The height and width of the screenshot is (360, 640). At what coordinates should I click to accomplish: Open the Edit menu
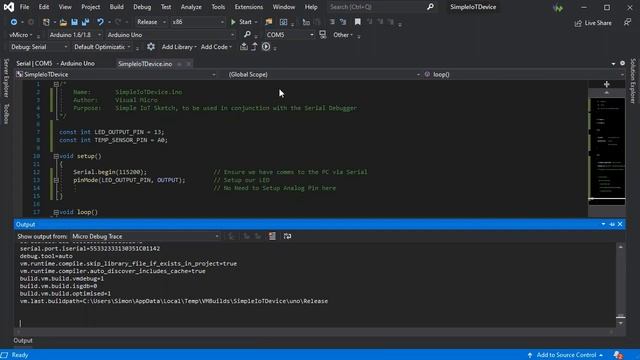point(44,7)
